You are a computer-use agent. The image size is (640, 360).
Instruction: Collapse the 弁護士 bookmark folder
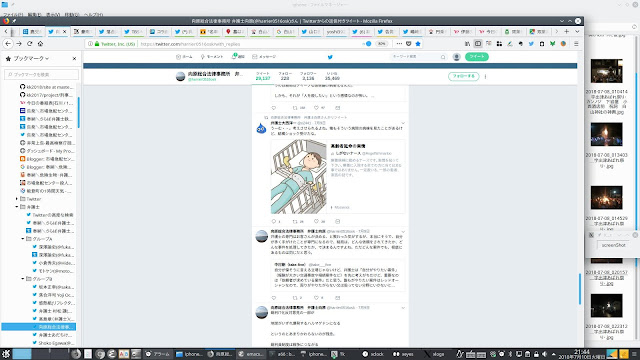point(17,207)
